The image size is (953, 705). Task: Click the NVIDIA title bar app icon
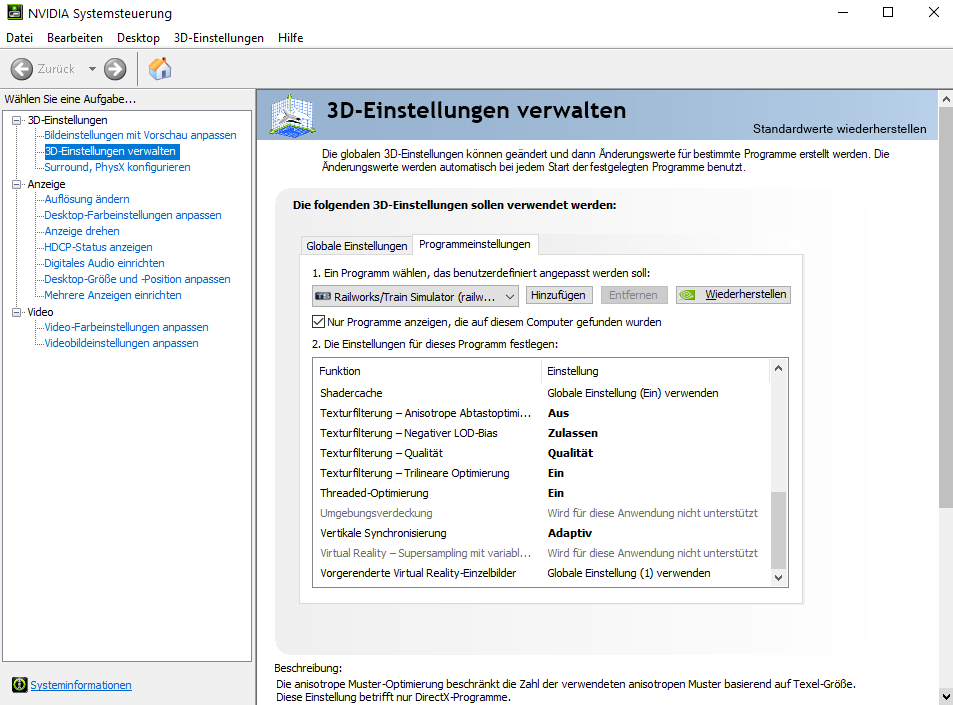tap(15, 13)
